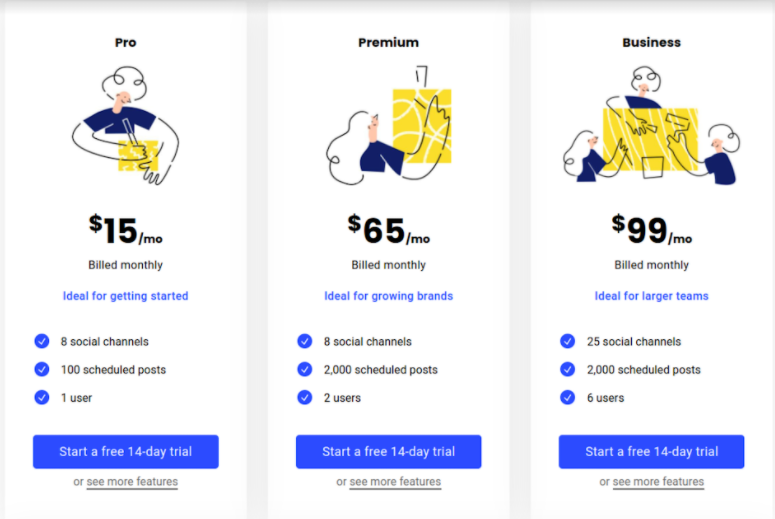Click checkmark icon beside 2 users

tap(305, 397)
